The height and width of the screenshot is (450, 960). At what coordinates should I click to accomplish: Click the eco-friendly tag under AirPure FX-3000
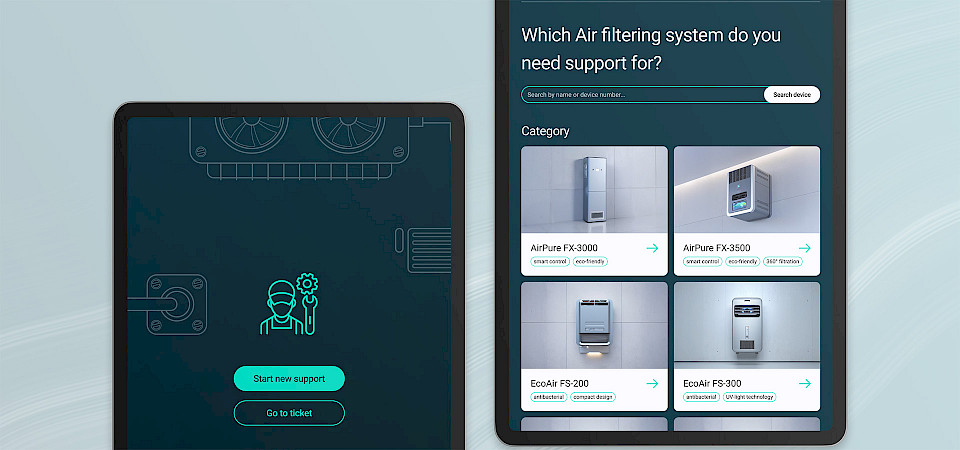590,261
